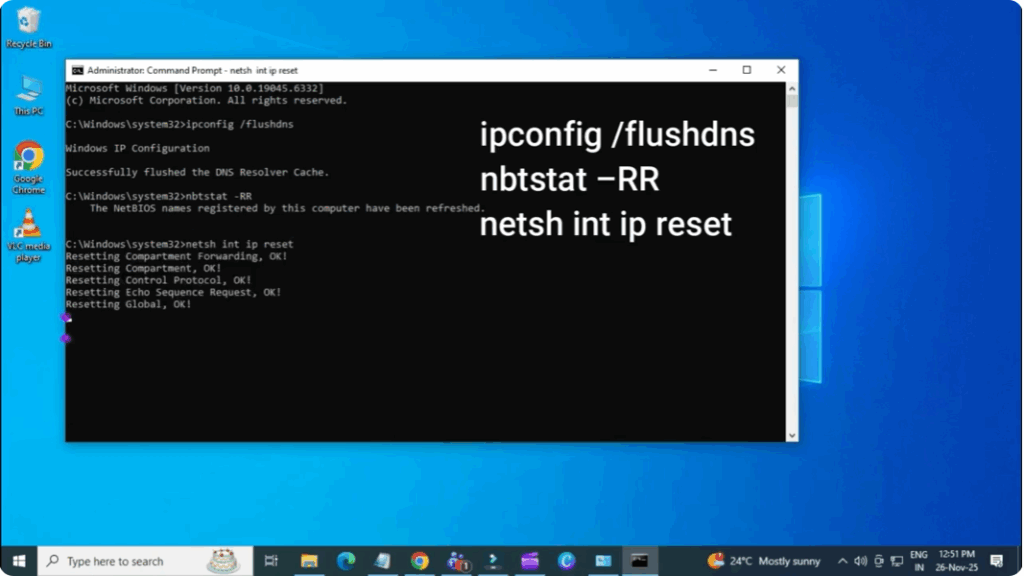
Task: Click the network icon in the system tray
Action: (897, 561)
